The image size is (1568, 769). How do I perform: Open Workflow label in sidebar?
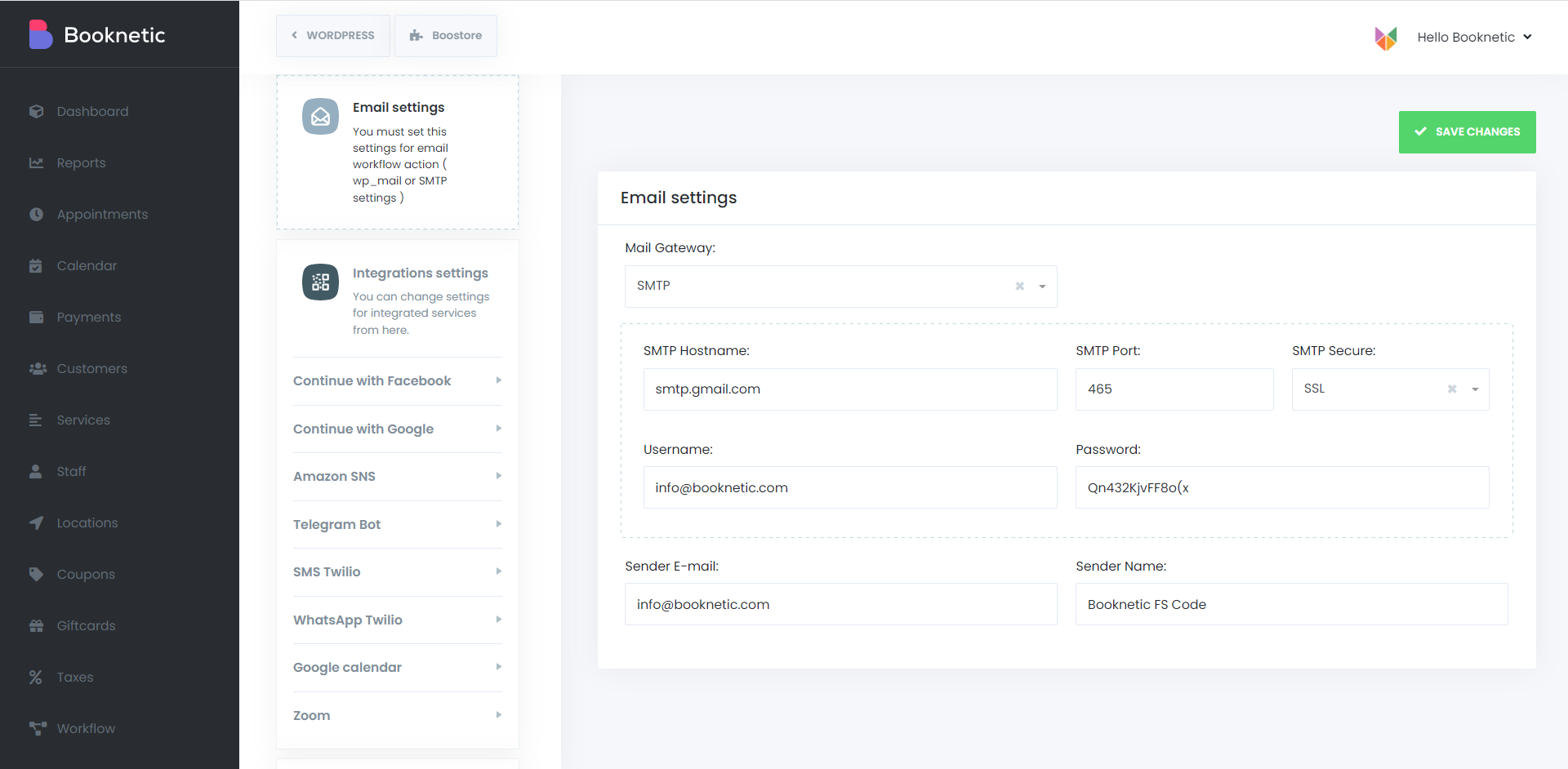(86, 728)
